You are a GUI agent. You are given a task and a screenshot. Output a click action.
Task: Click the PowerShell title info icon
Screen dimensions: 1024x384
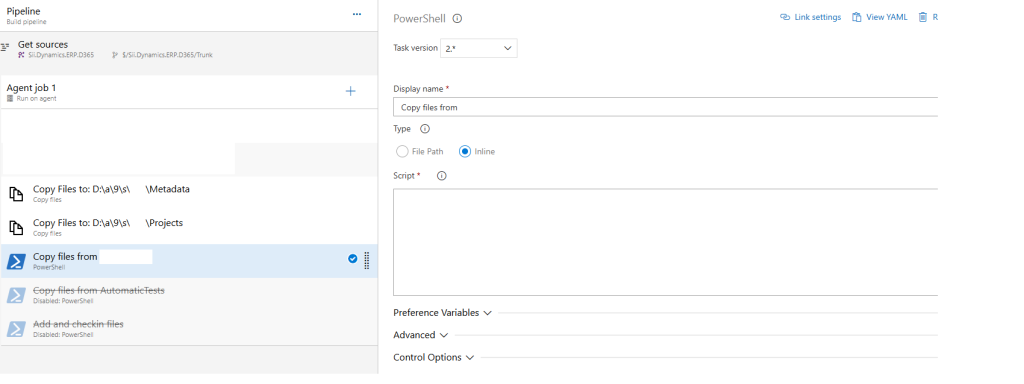[457, 18]
